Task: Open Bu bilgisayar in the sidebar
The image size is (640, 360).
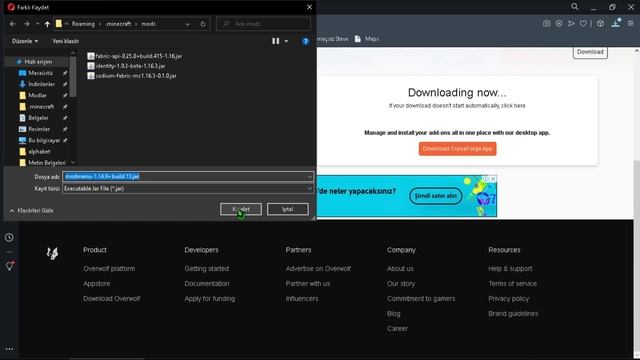Action: pos(44,140)
